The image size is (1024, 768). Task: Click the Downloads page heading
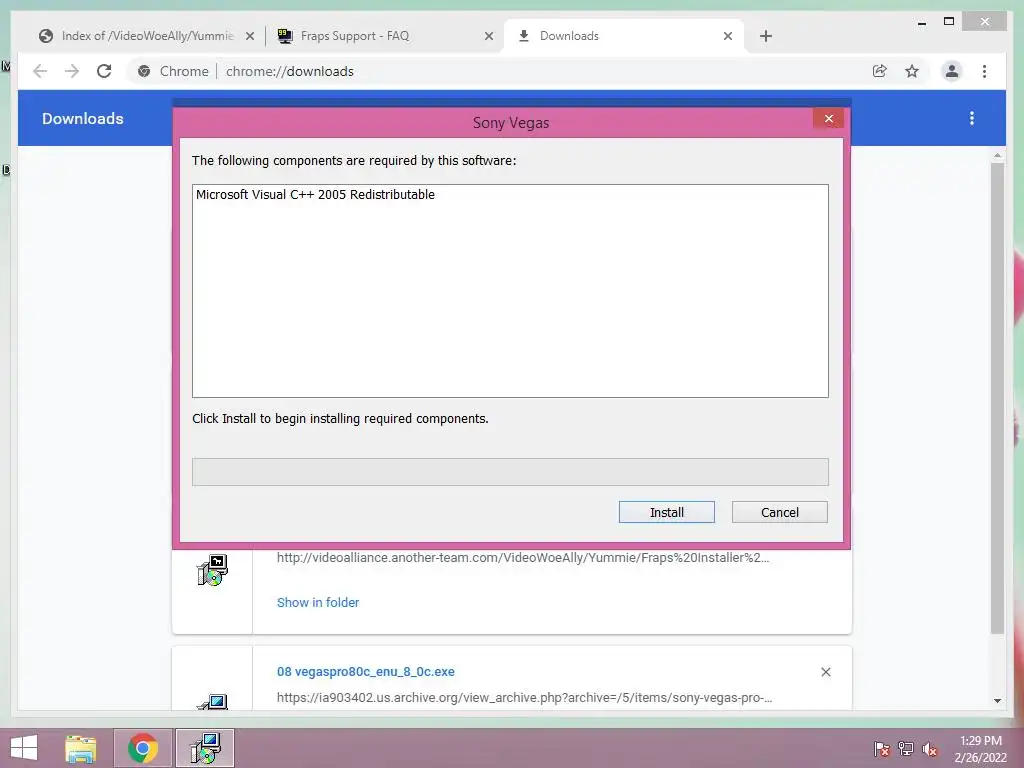pos(82,118)
